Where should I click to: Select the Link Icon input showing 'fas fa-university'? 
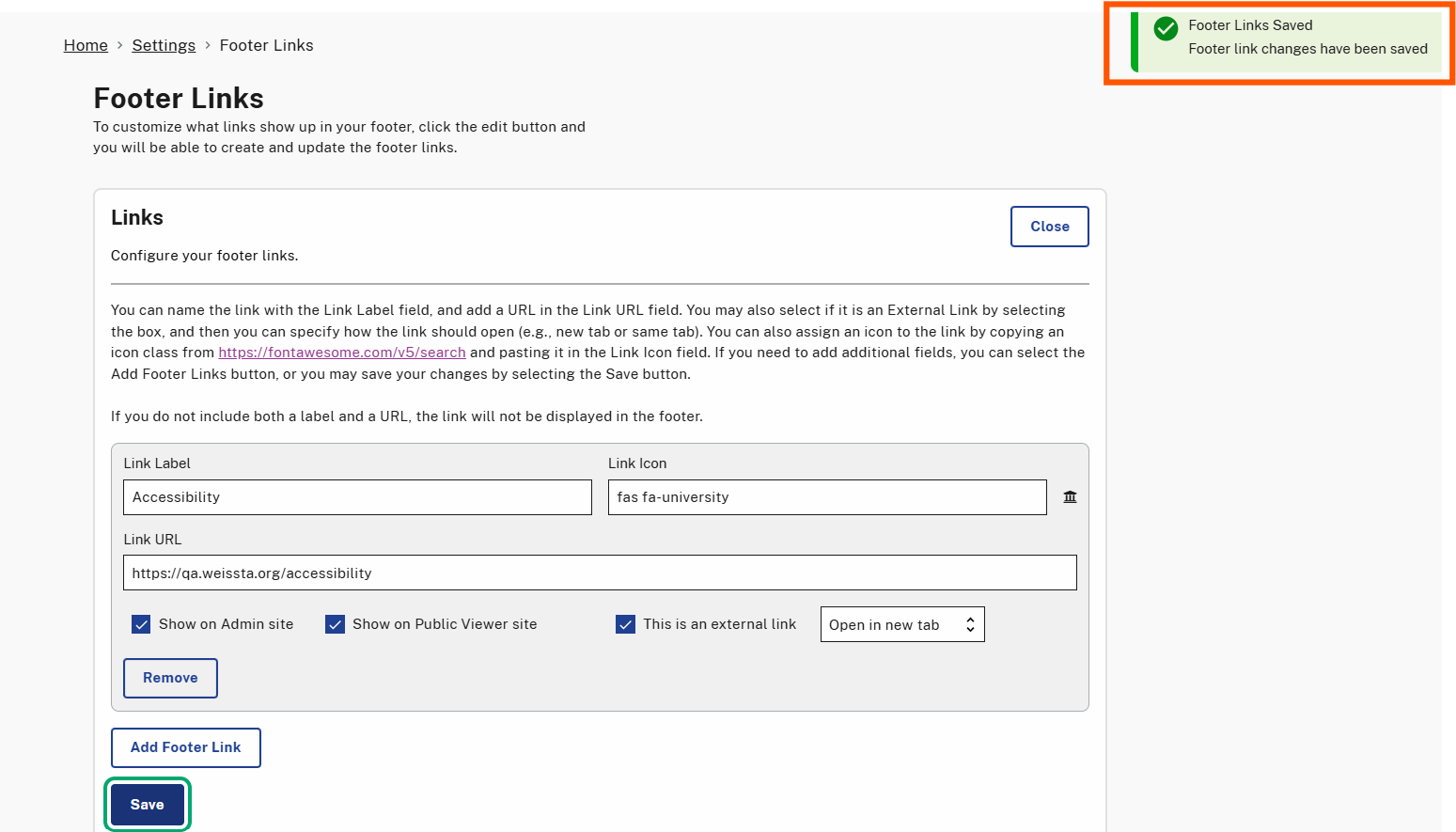pos(826,497)
